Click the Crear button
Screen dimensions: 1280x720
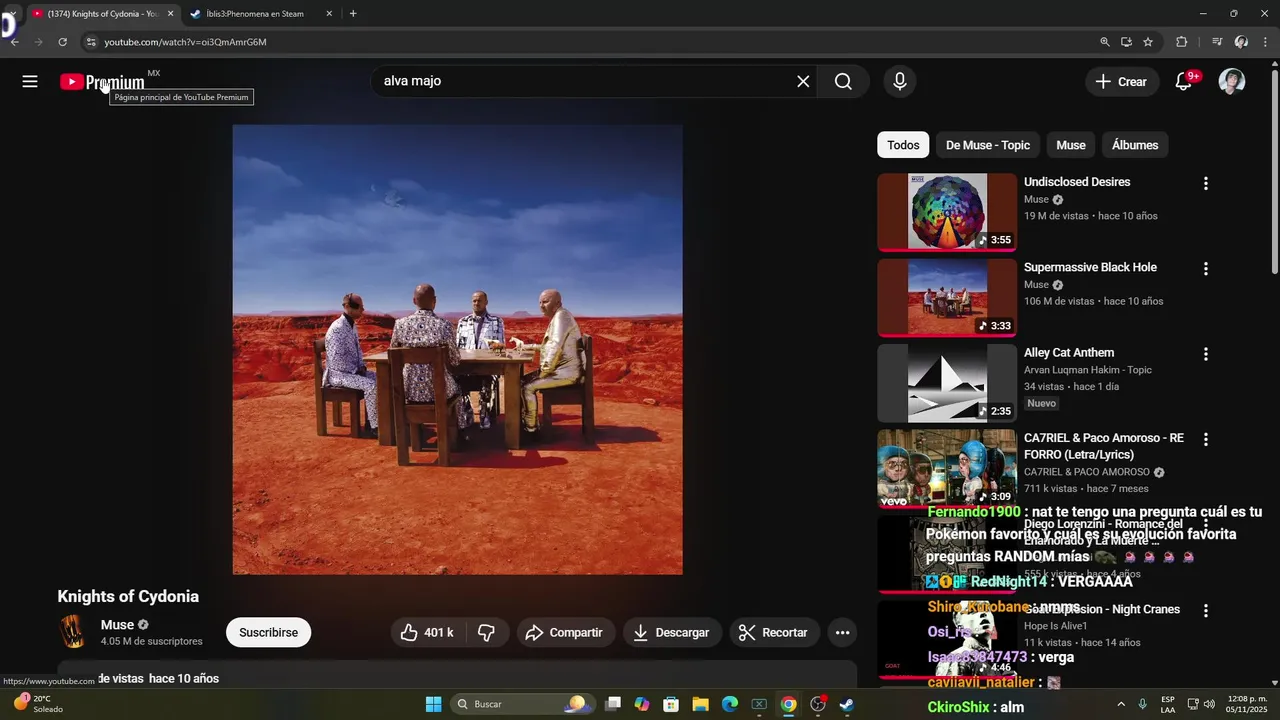(1122, 82)
